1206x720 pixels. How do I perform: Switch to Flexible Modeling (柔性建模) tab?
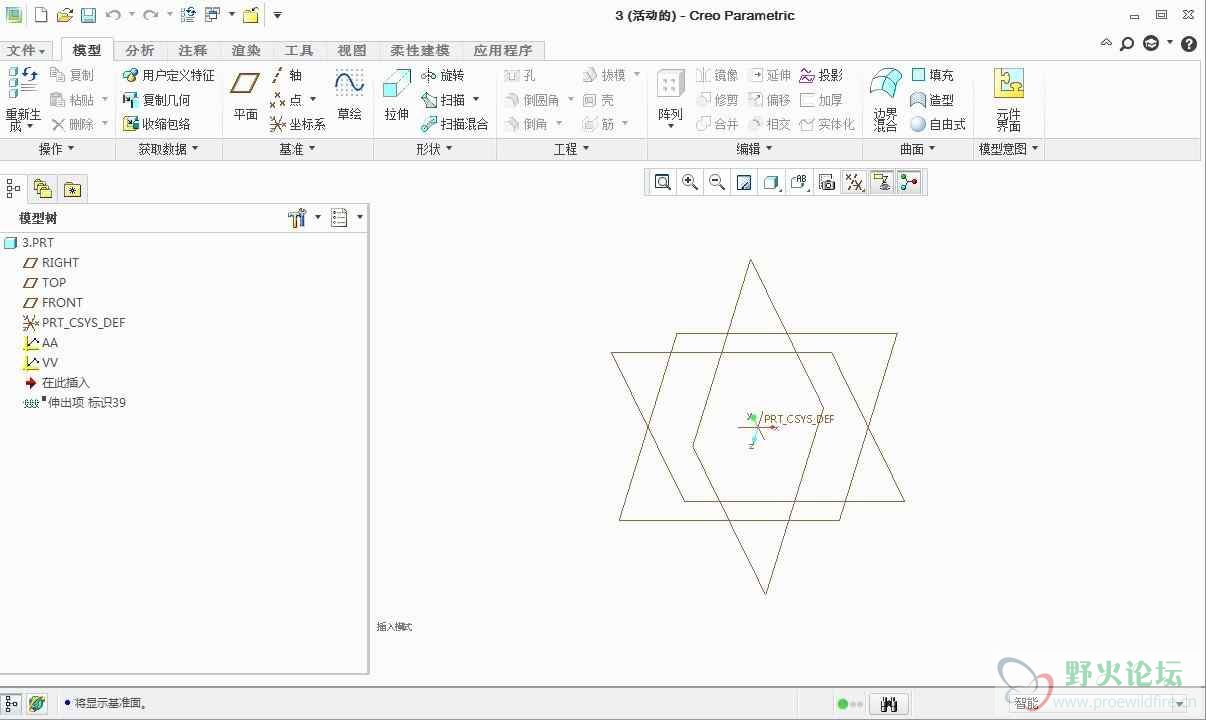[420, 50]
